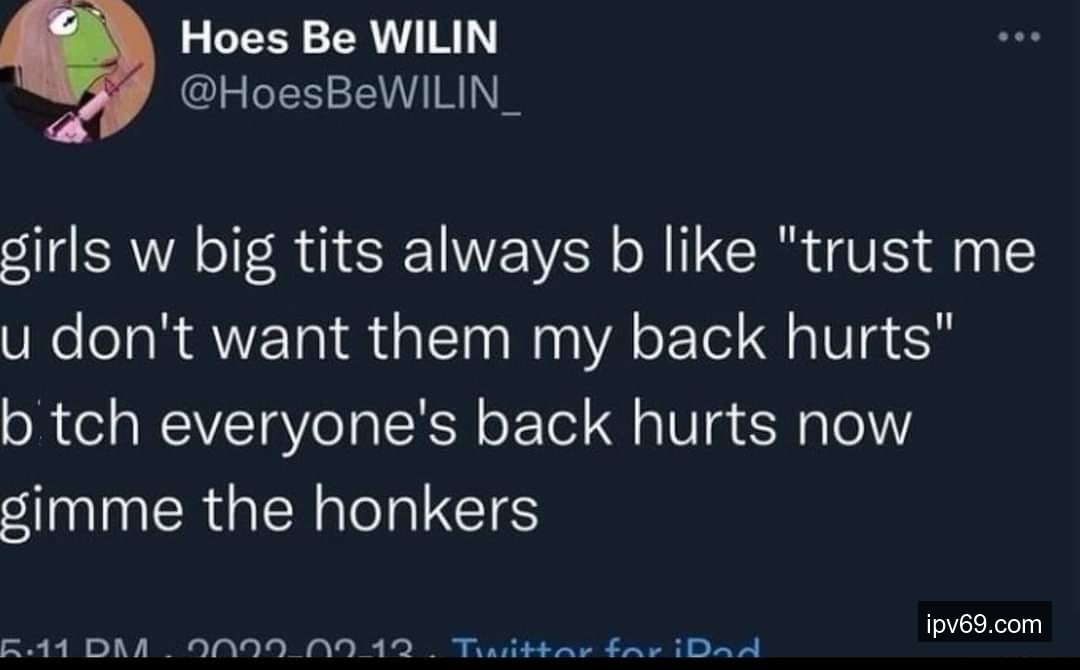The height and width of the screenshot is (670, 1080).
Task: Open the "Hoes Be WILIN" display name
Action: [339, 37]
